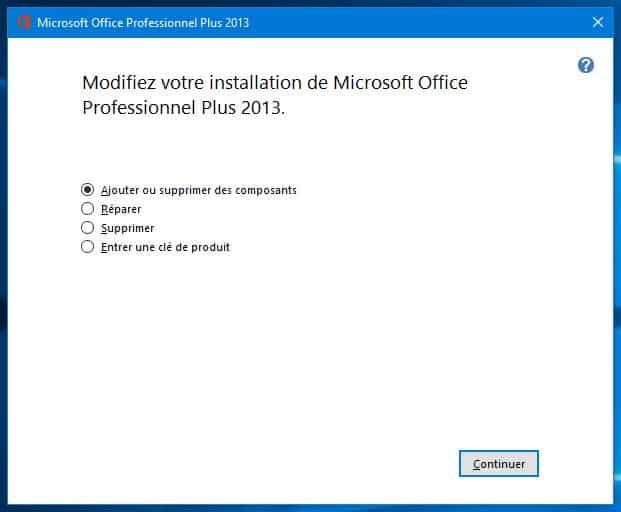Close the Office setup window

[x=597, y=22]
